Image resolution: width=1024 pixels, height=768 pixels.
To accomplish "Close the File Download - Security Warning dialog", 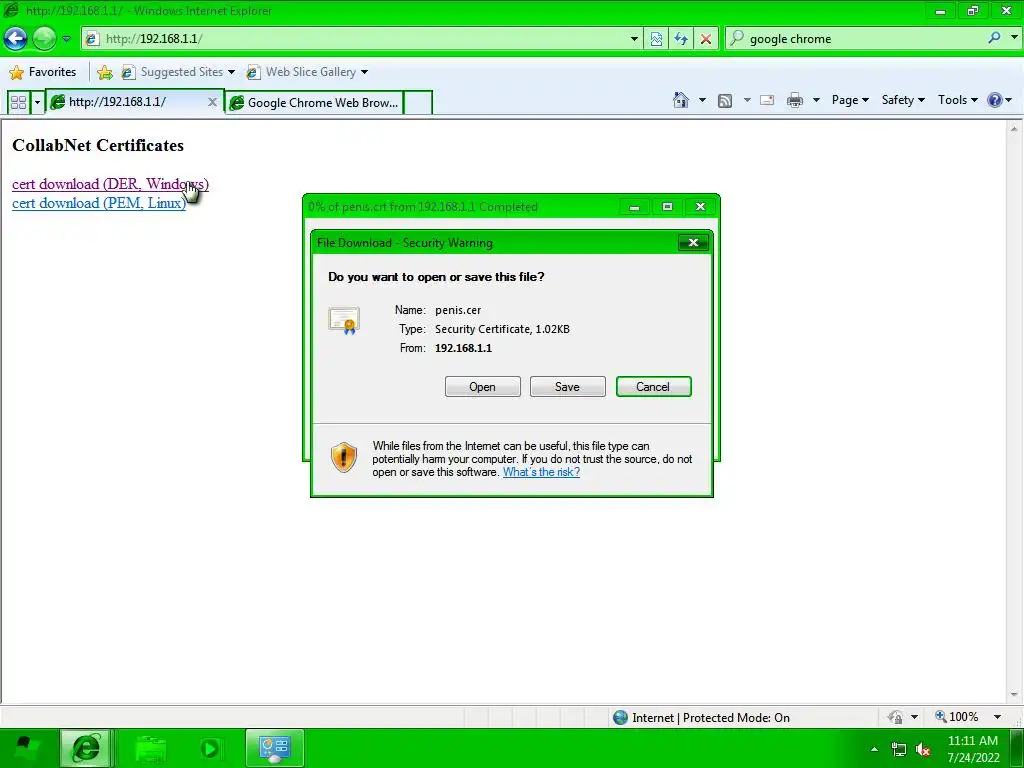I will pyautogui.click(x=694, y=243).
